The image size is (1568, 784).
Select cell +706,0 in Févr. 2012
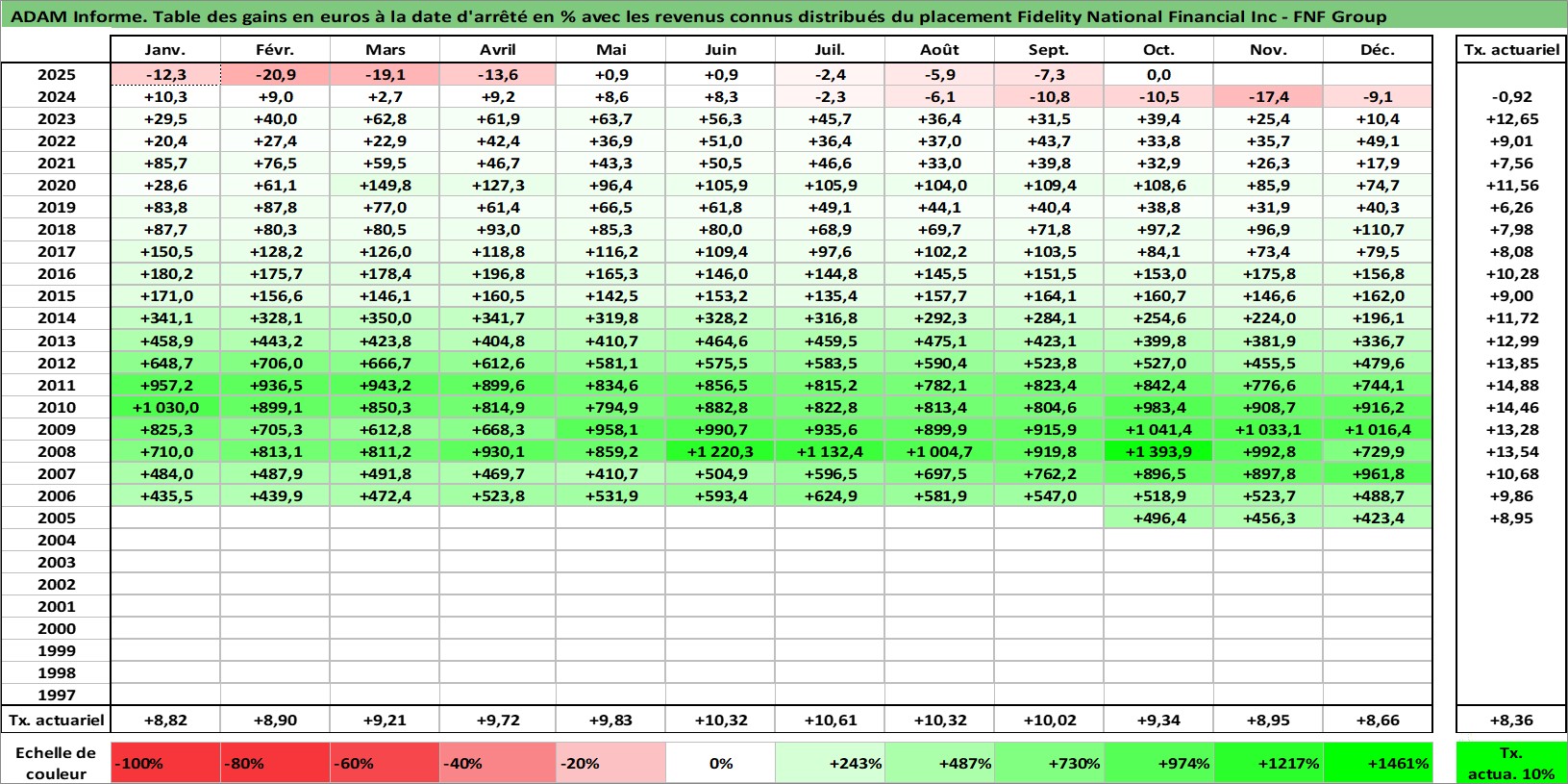[275, 363]
